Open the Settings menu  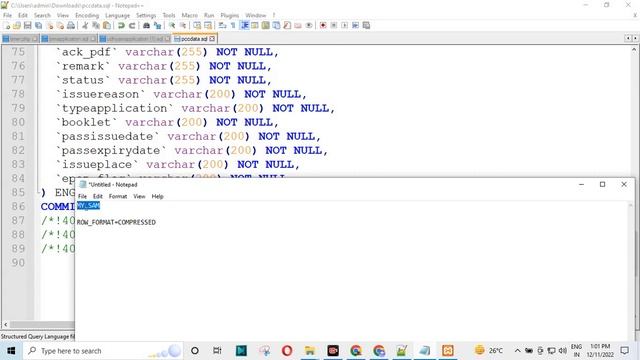pos(146,15)
